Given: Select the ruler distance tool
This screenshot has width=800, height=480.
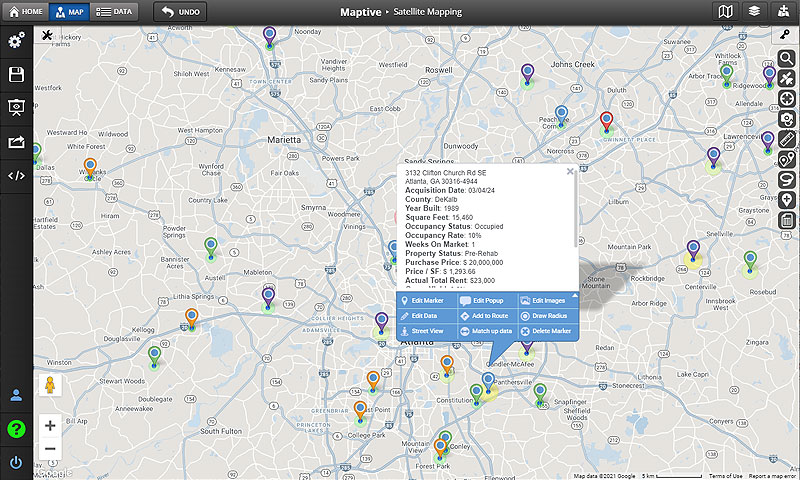Looking at the screenshot, I should pyautogui.click(x=787, y=139).
